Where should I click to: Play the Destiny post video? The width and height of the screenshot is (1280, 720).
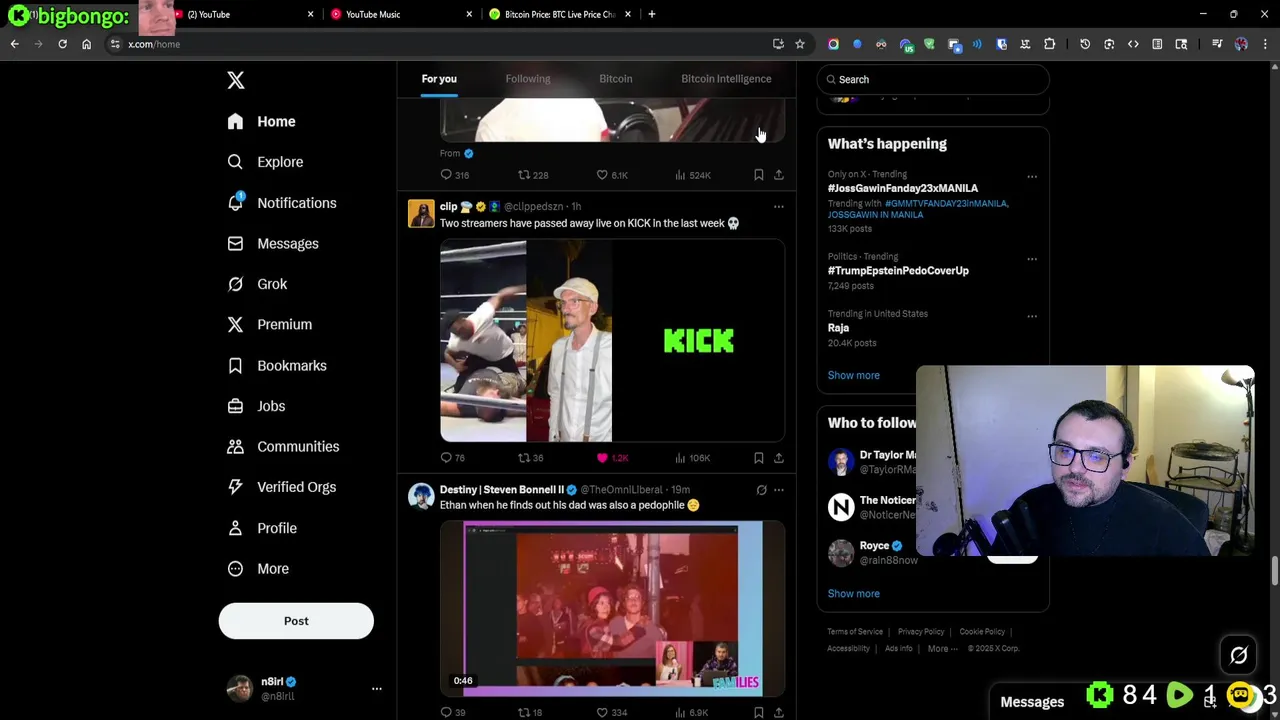(612, 610)
